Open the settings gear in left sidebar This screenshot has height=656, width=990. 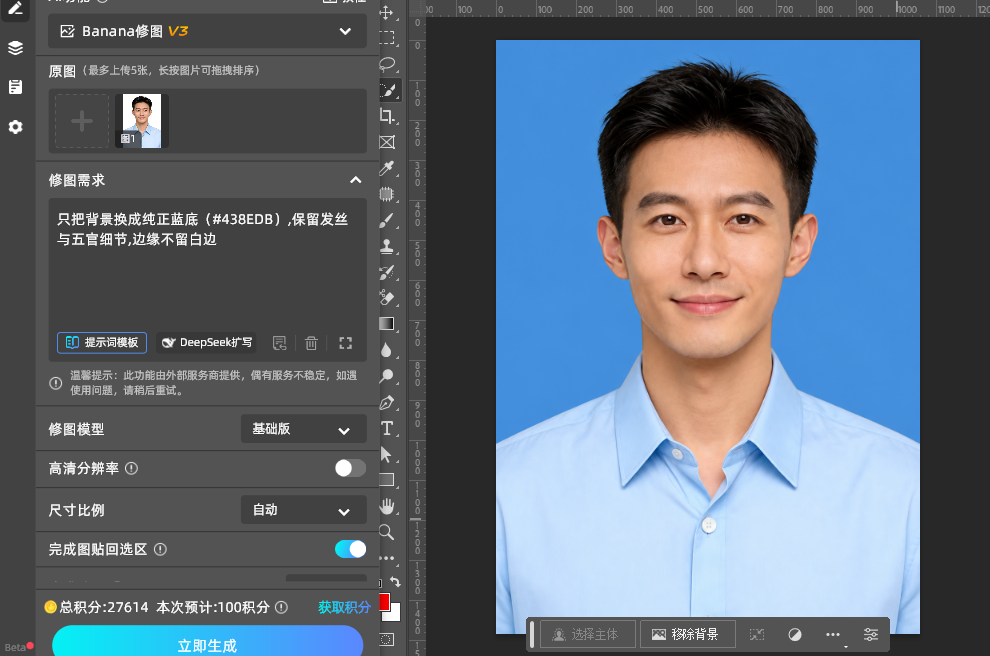pos(16,127)
